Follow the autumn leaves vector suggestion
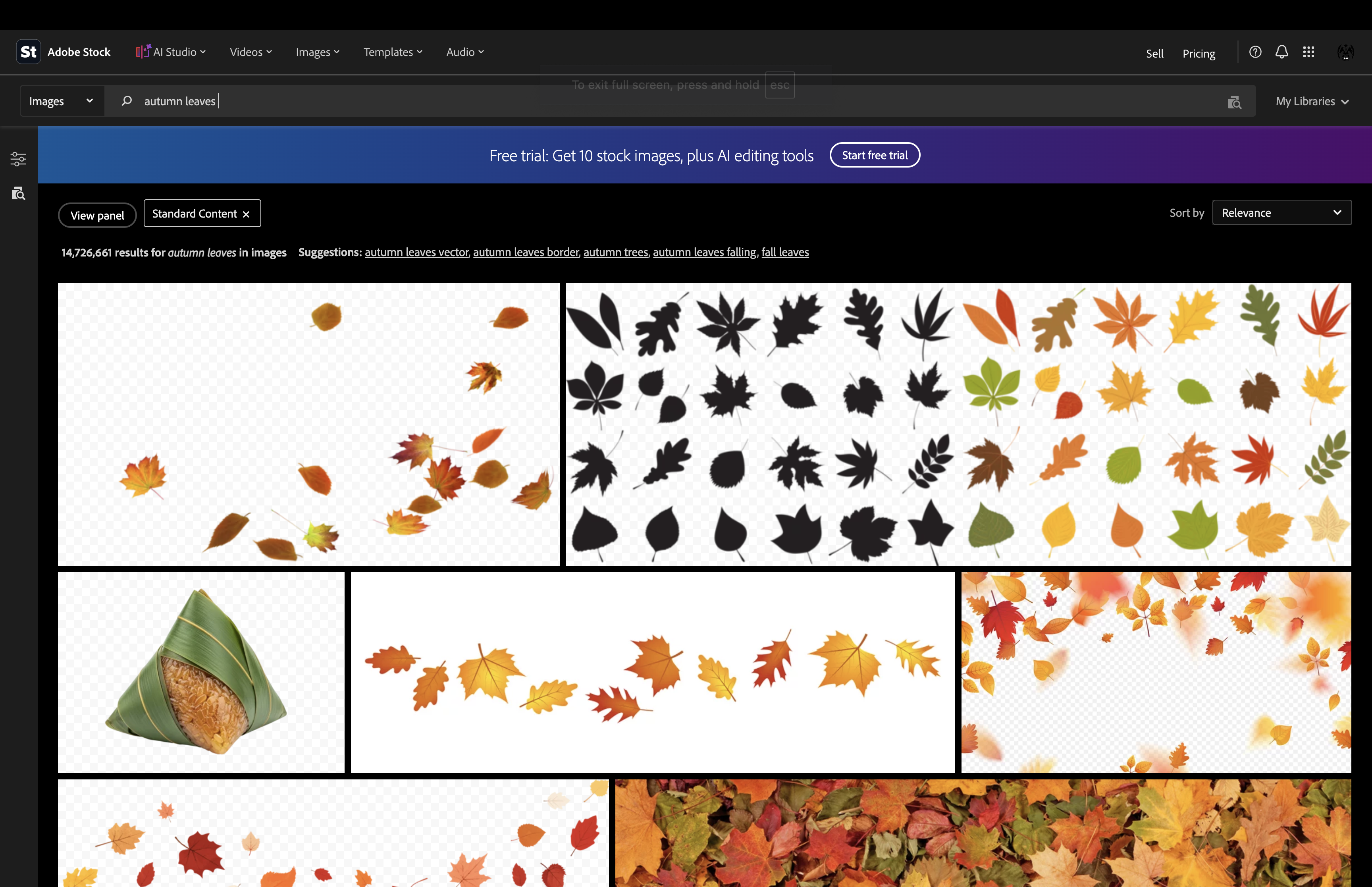Viewport: 1372px width, 887px height. tap(417, 252)
